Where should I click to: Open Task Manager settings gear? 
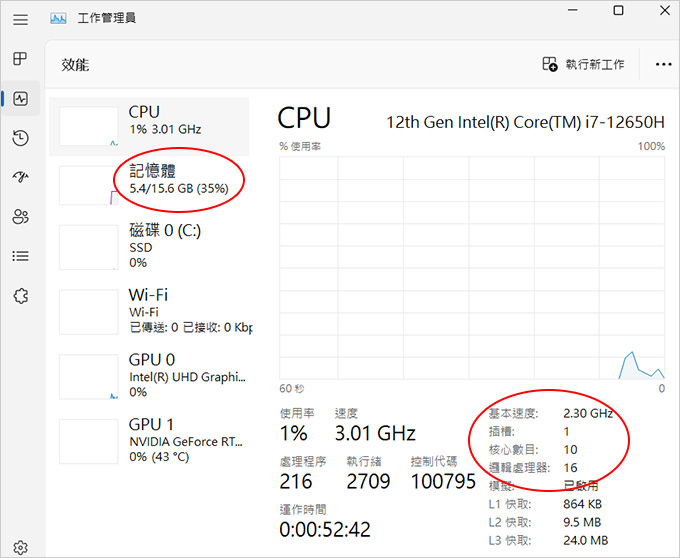point(20,547)
